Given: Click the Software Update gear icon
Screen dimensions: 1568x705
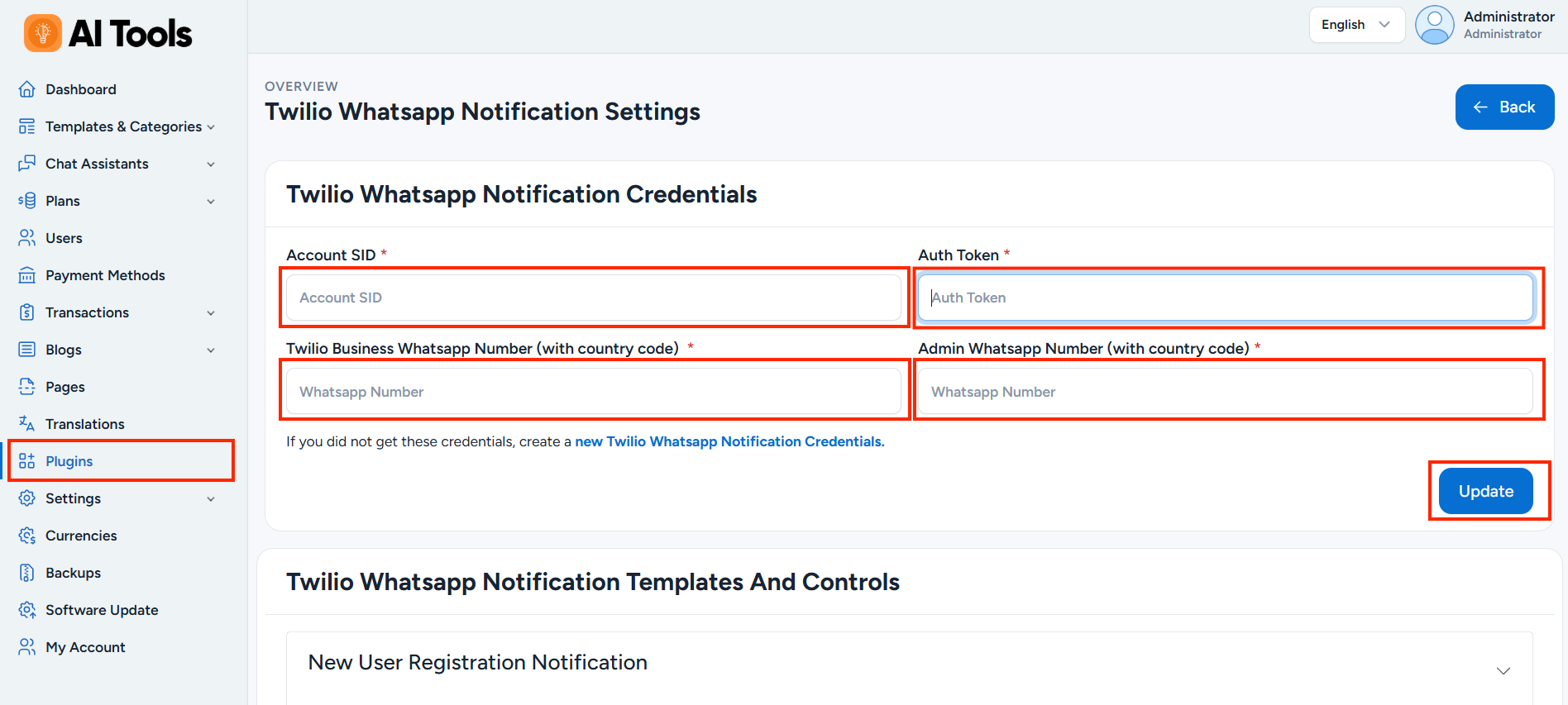Looking at the screenshot, I should pyautogui.click(x=27, y=610).
